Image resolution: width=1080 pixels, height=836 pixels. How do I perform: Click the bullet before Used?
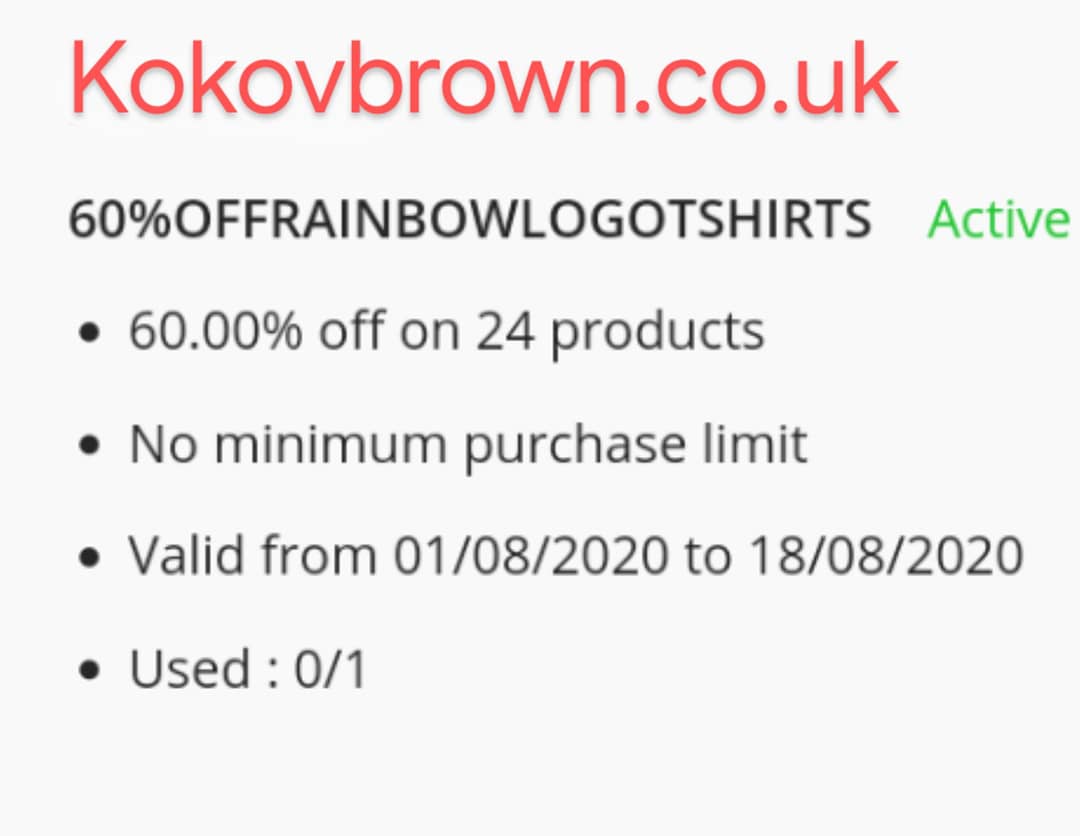point(90,669)
